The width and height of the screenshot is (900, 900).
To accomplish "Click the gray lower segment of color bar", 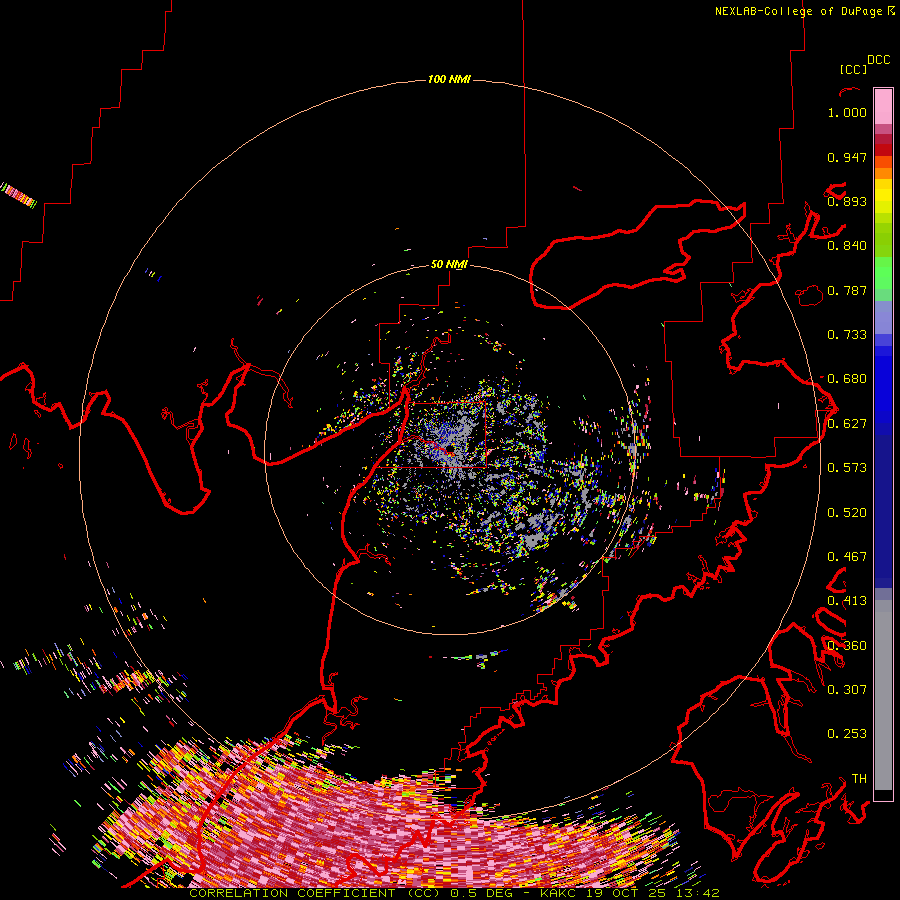I will coord(883,695).
